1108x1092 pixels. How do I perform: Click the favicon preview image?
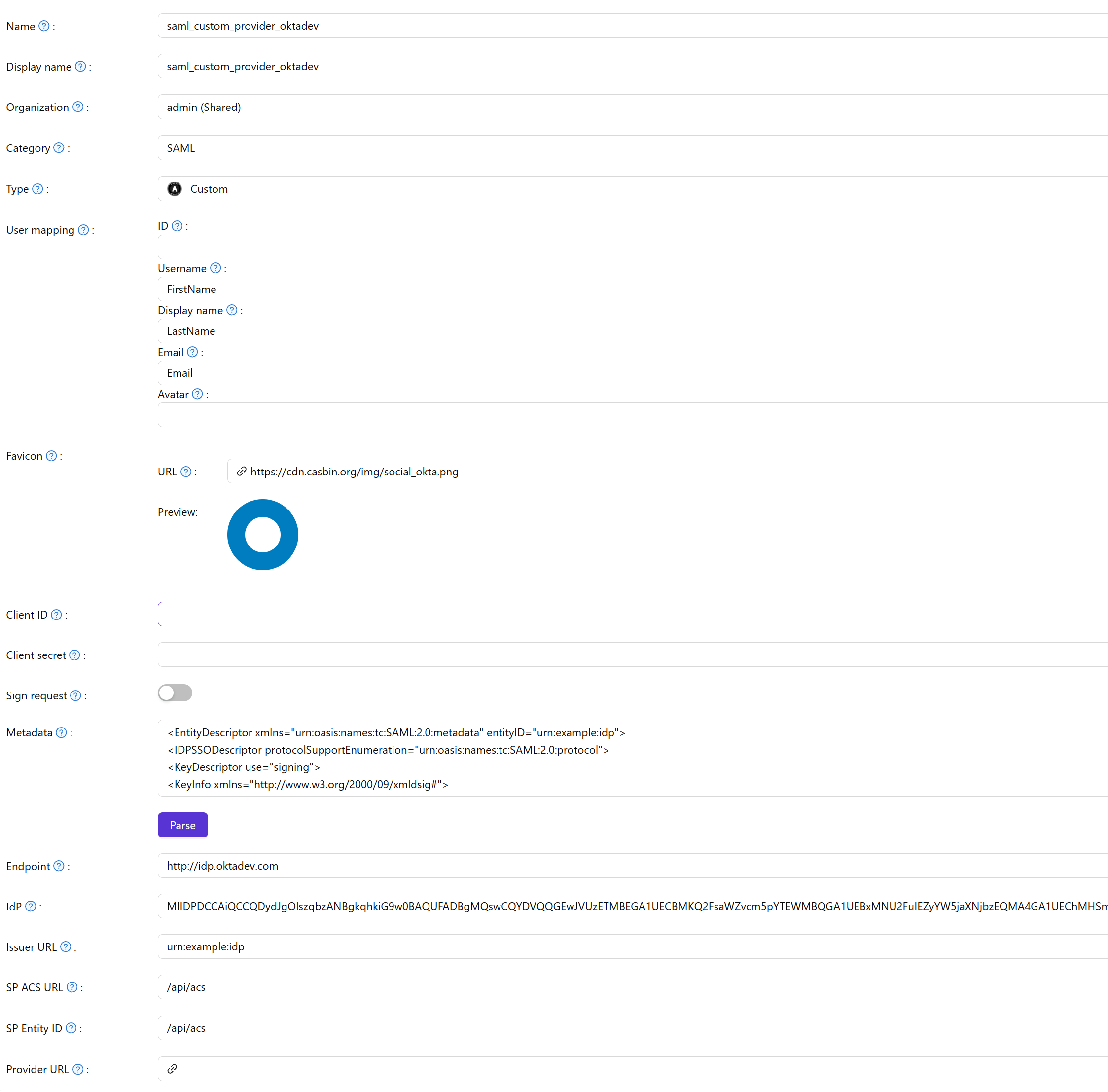click(263, 534)
